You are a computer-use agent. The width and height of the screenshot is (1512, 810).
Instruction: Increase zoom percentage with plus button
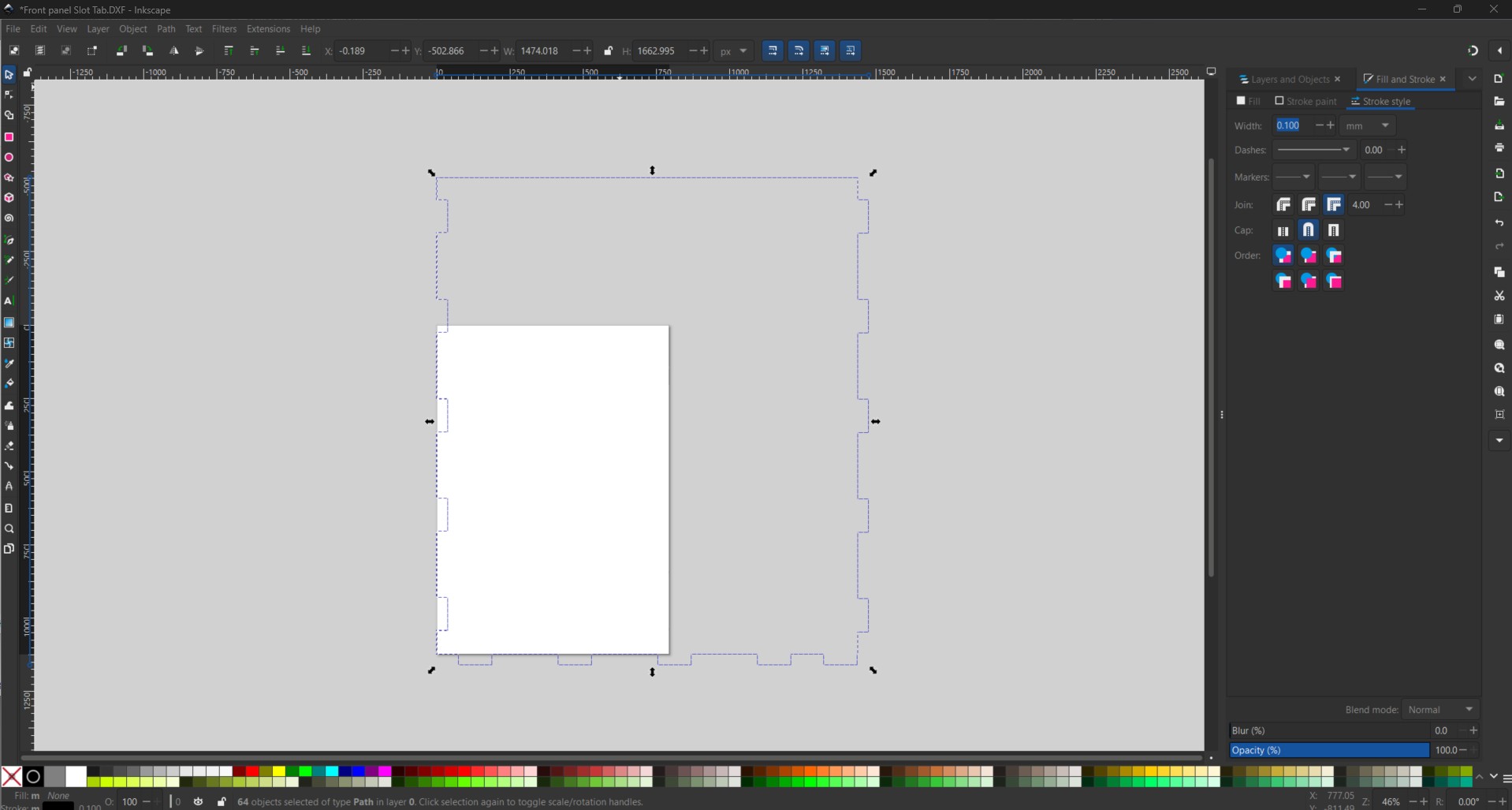click(1424, 801)
